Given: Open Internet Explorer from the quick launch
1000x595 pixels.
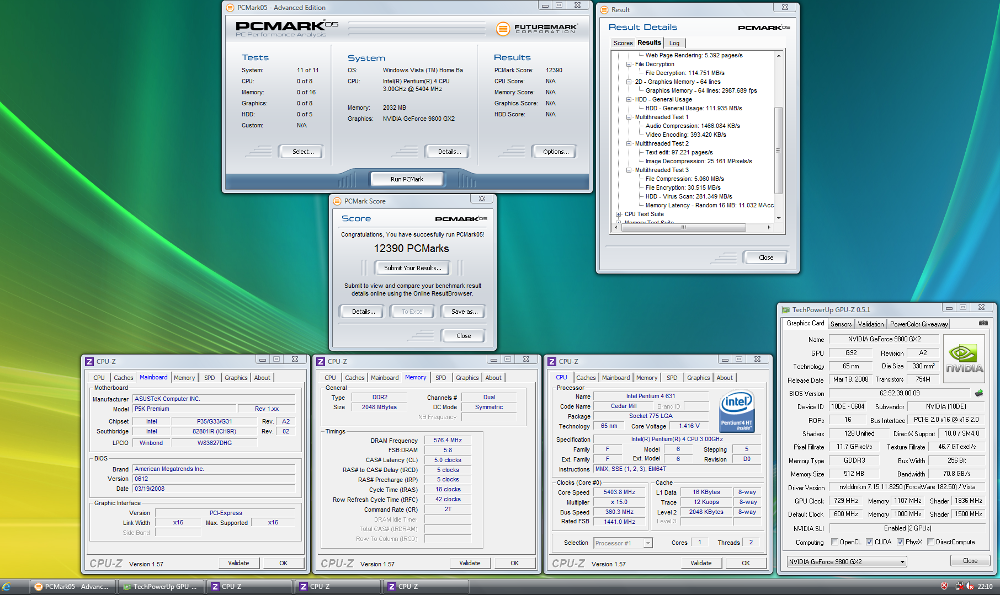Looking at the screenshot, I should (x=6, y=587).
